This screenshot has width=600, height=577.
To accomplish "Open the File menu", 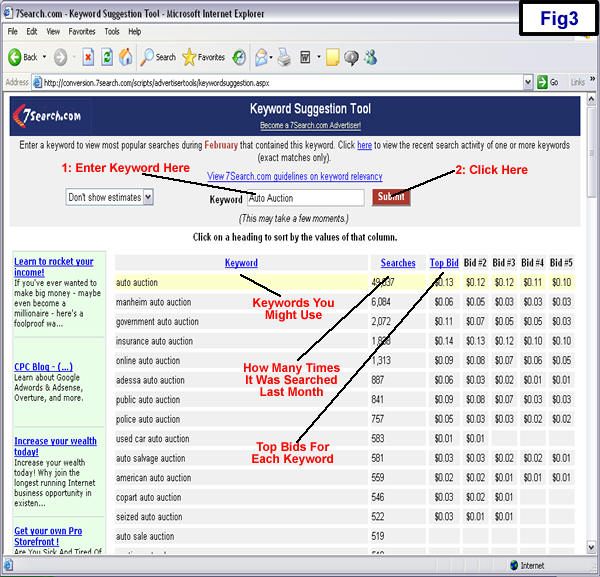I will pos(13,31).
